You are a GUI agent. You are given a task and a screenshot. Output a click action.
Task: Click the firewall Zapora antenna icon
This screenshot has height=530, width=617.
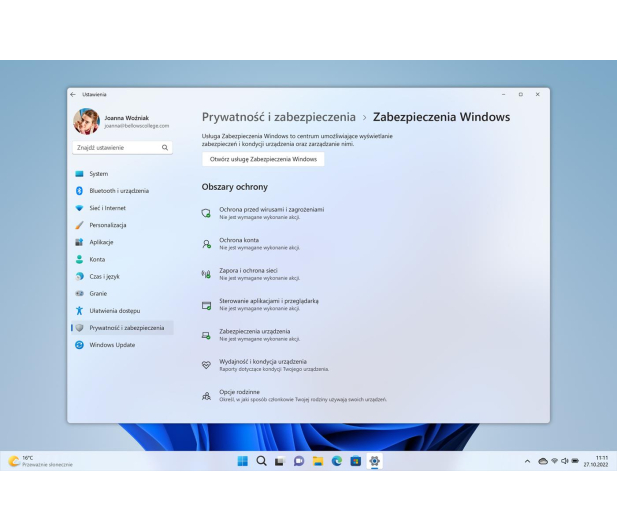pyautogui.click(x=206, y=274)
